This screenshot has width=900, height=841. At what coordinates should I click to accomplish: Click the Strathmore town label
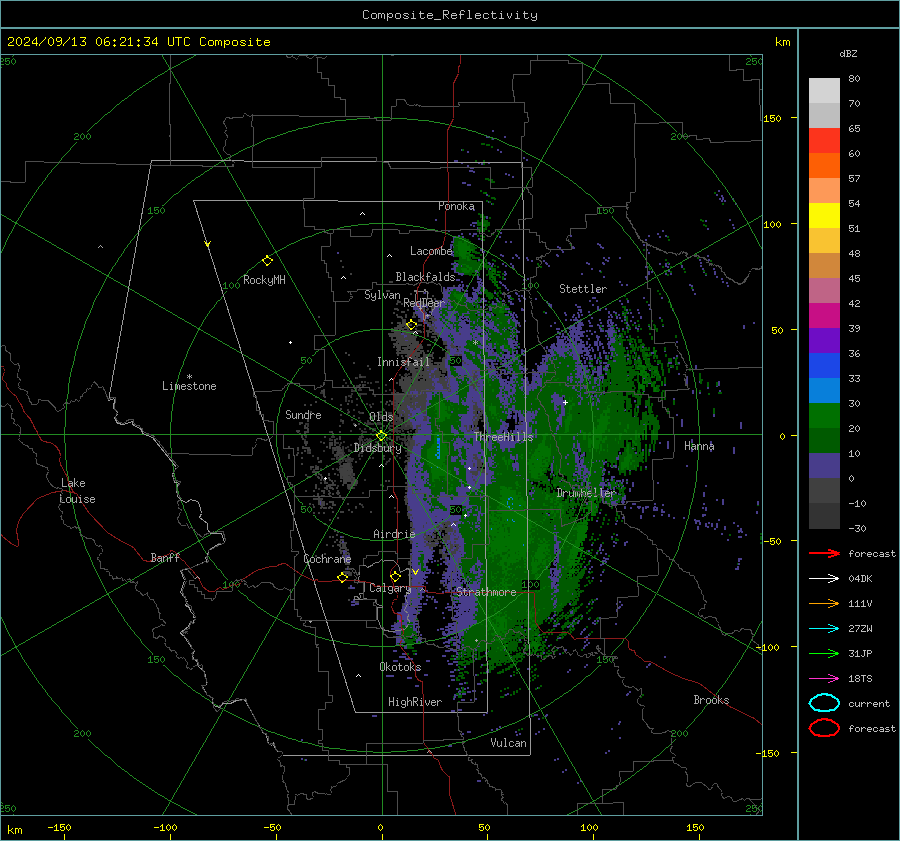pyautogui.click(x=486, y=592)
